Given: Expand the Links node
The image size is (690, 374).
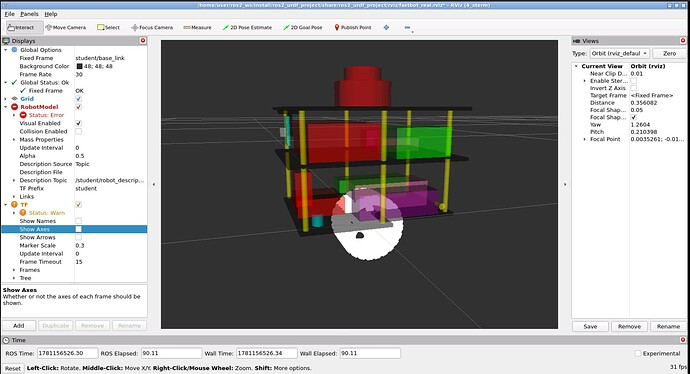Looking at the screenshot, I should click(x=14, y=197).
